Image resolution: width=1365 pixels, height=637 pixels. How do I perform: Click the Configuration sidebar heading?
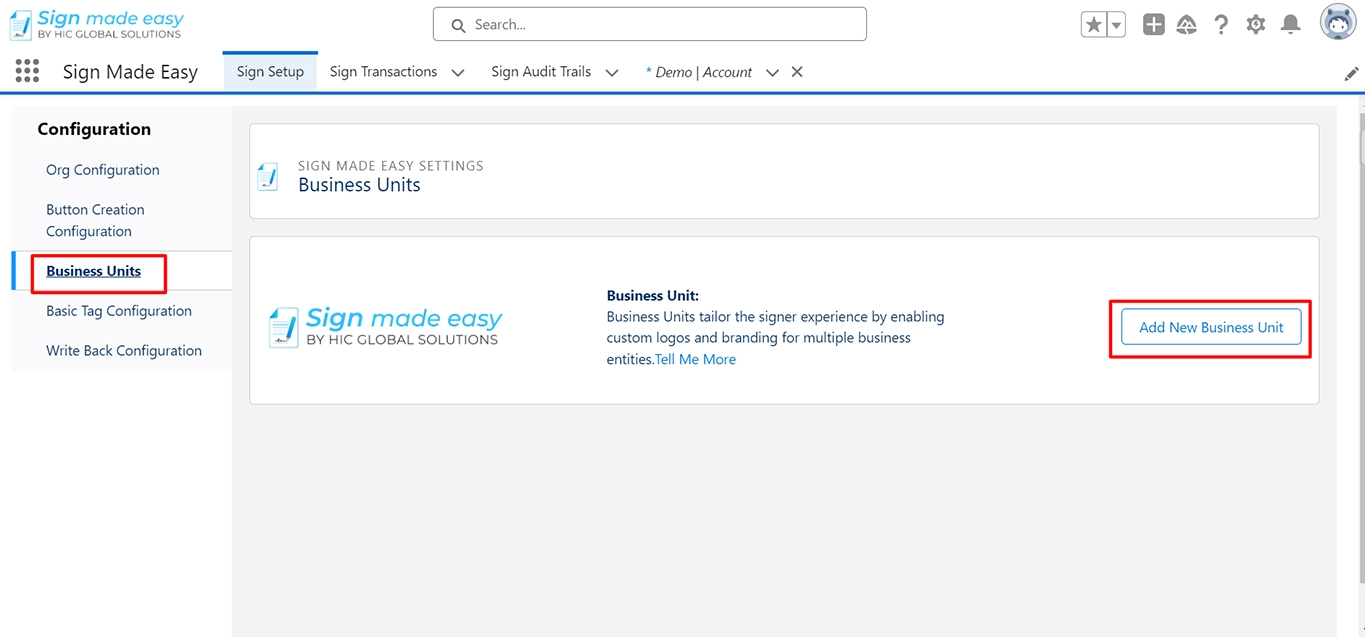94,129
